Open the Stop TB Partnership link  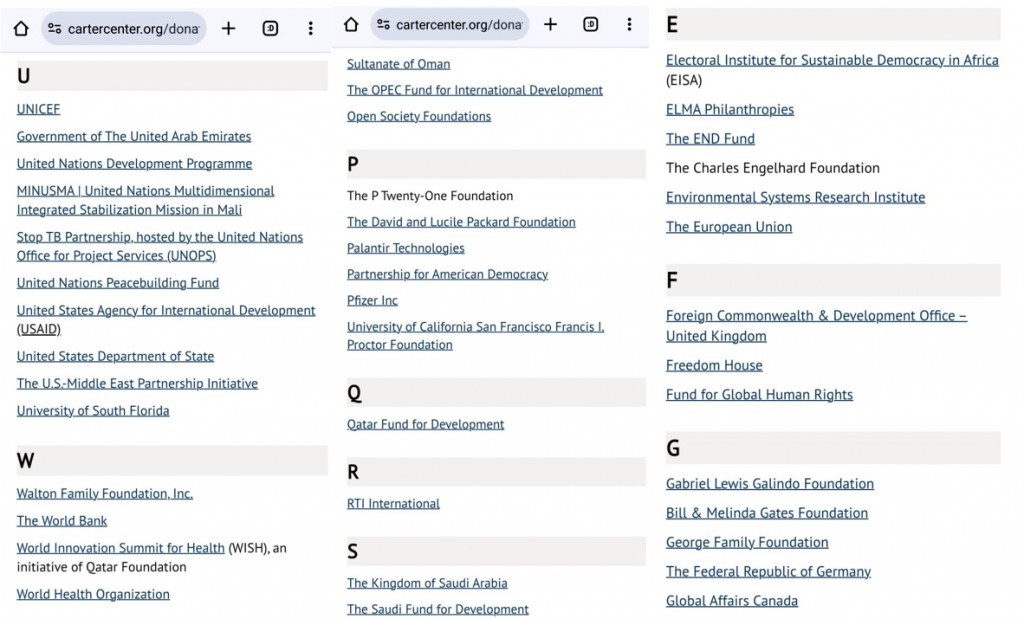tap(160, 246)
